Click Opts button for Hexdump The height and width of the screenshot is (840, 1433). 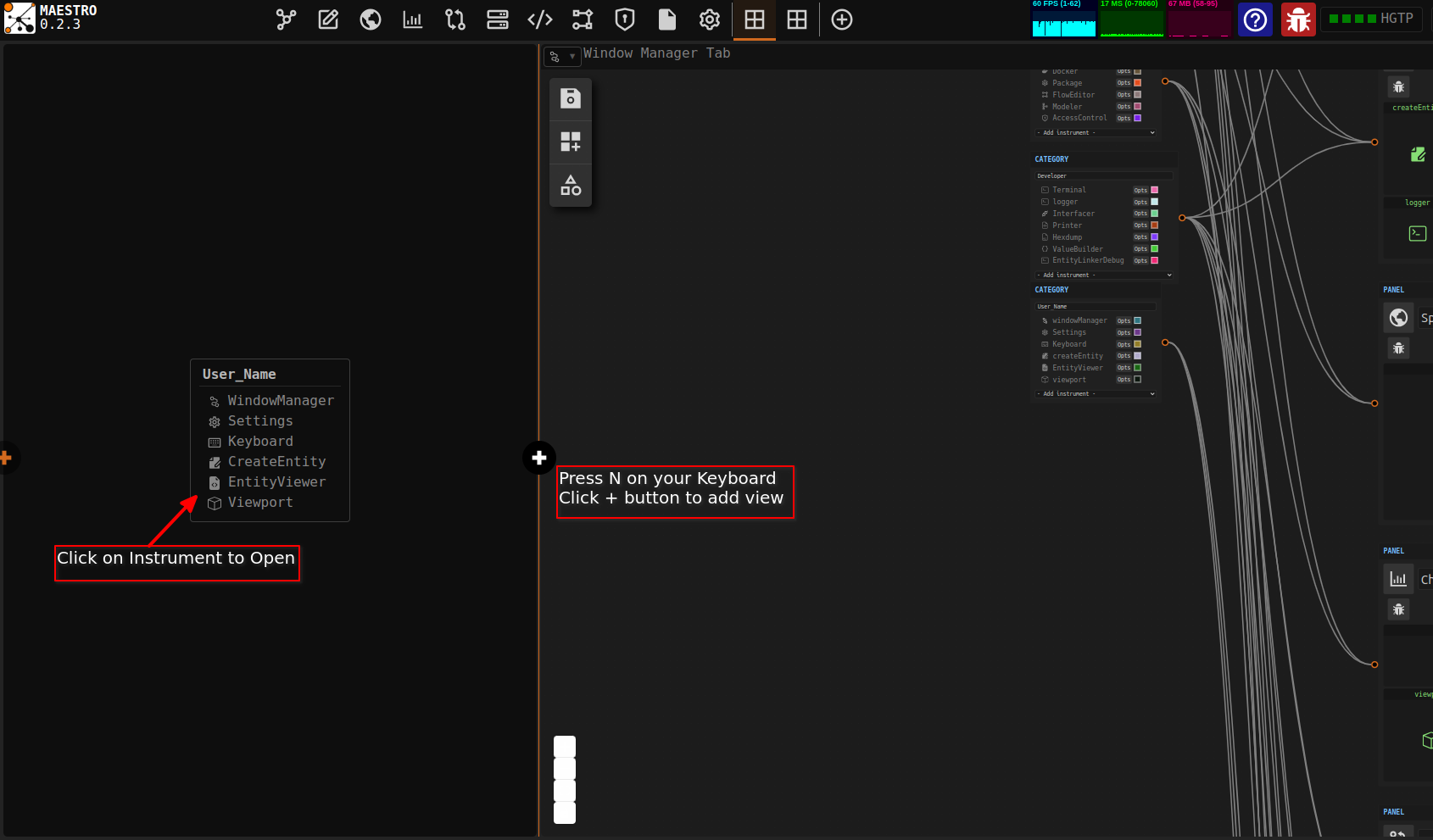coord(1140,237)
